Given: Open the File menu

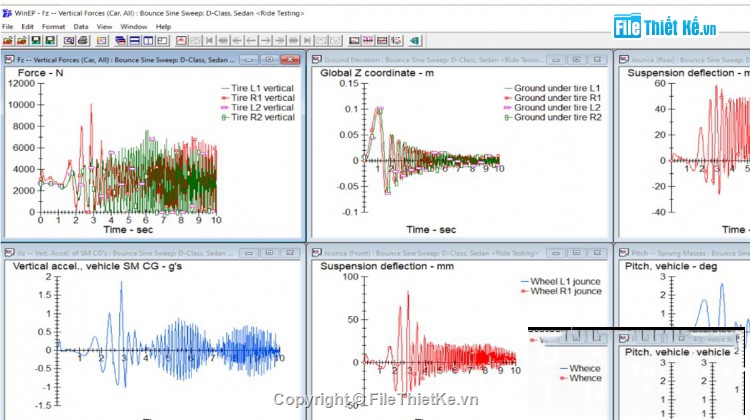Looking at the screenshot, I should point(7,27).
